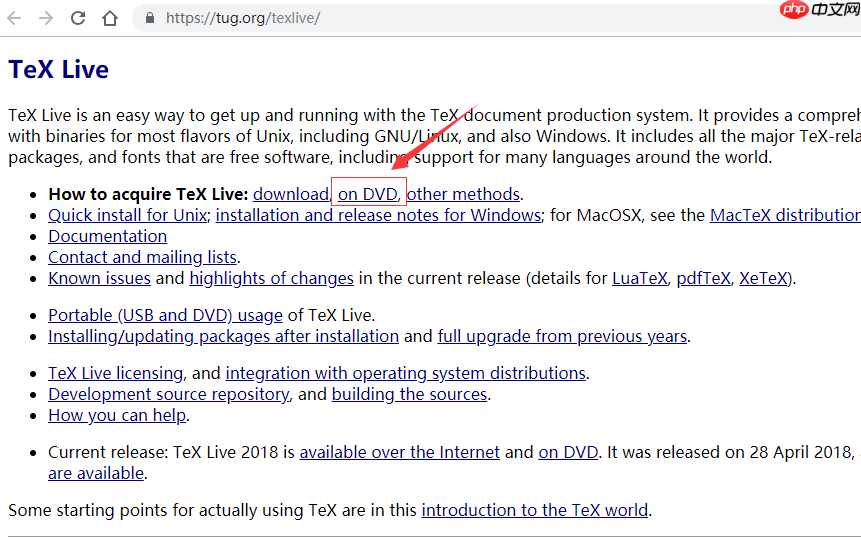Screen dimensions: 861x537
Task: Open the "other methods" link
Action: pyautogui.click(x=463, y=194)
